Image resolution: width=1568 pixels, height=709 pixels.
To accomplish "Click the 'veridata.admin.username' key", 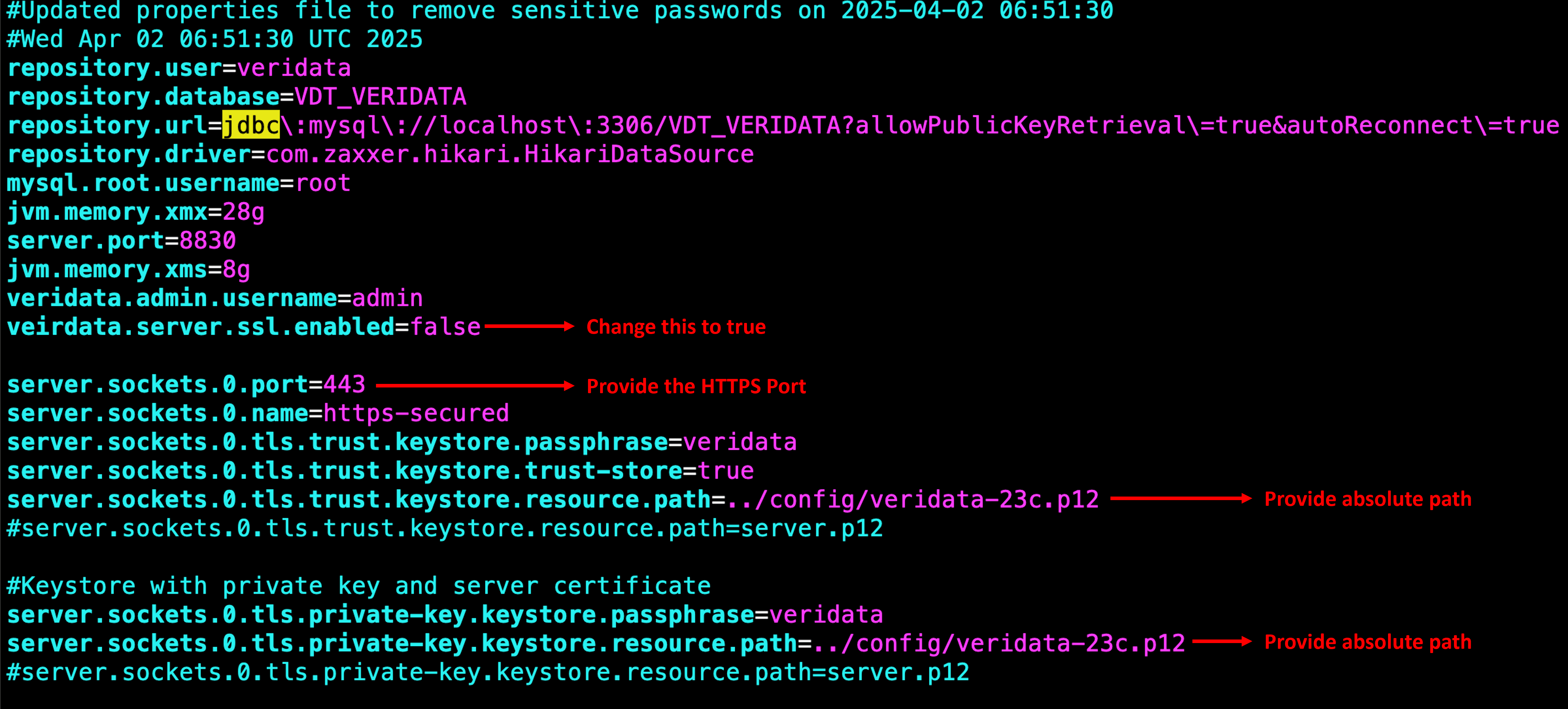I will pyautogui.click(x=172, y=298).
